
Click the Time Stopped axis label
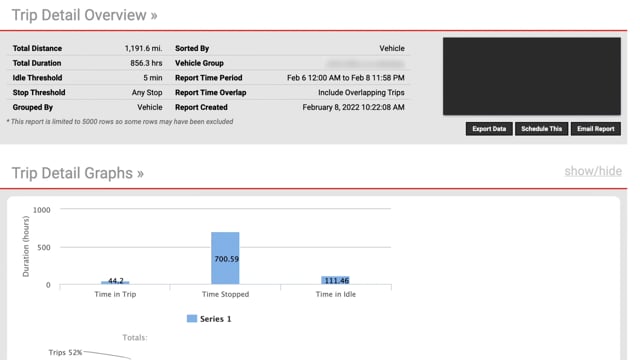point(225,294)
